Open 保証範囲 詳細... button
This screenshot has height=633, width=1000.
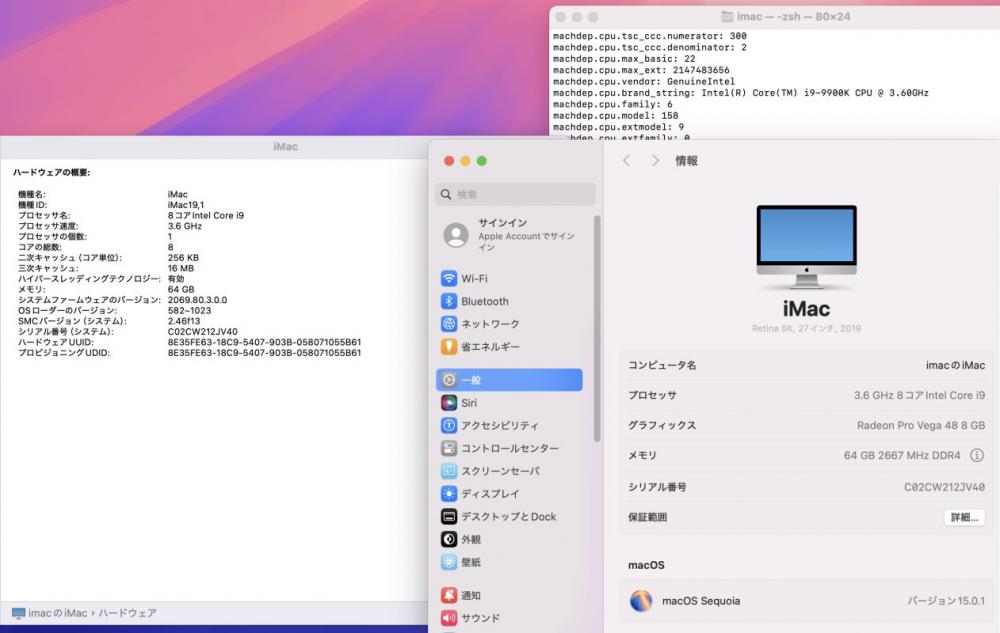tap(964, 517)
